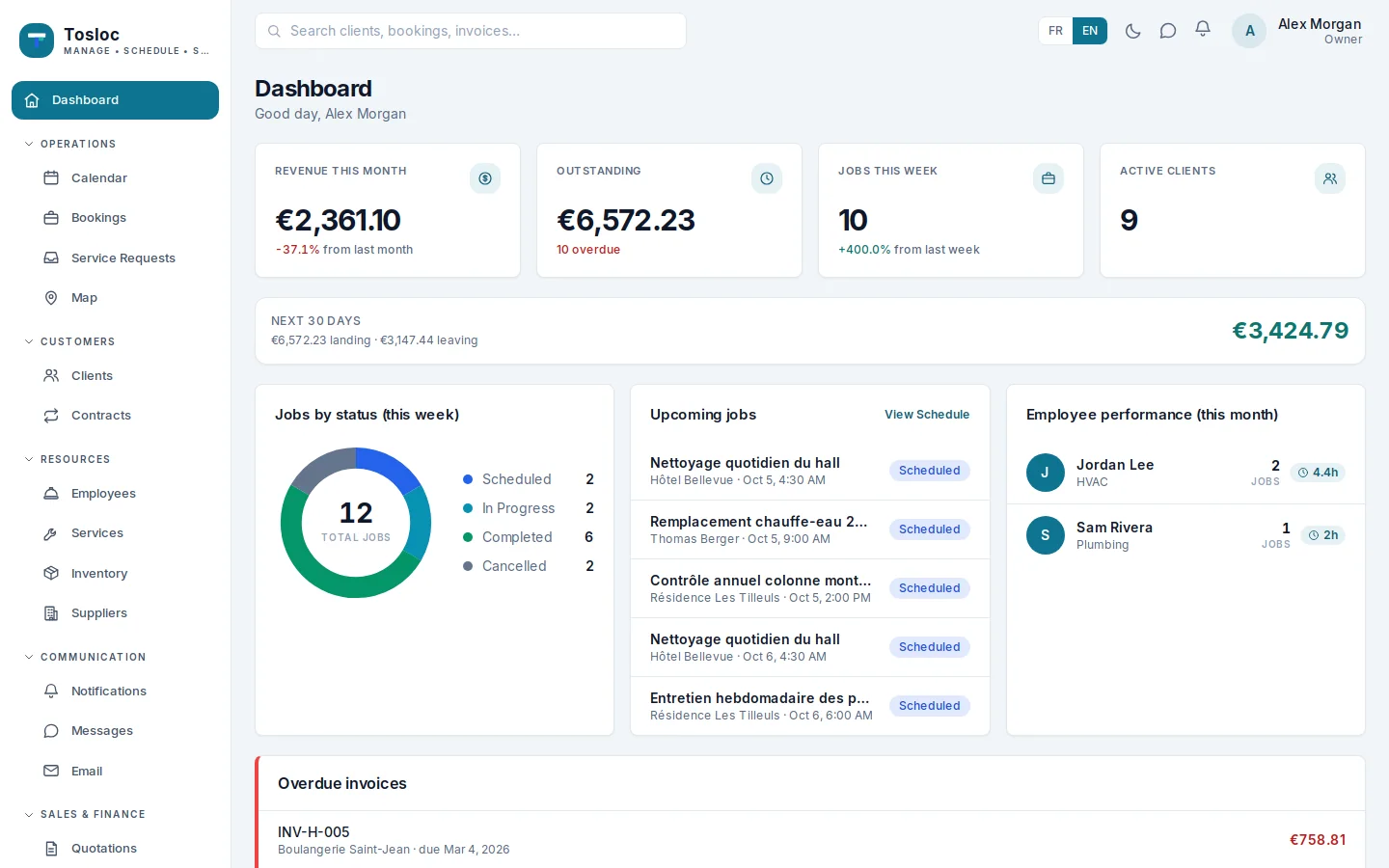This screenshot has width=1389, height=868.
Task: Click the Messages sidebar icon
Action: [51, 731]
